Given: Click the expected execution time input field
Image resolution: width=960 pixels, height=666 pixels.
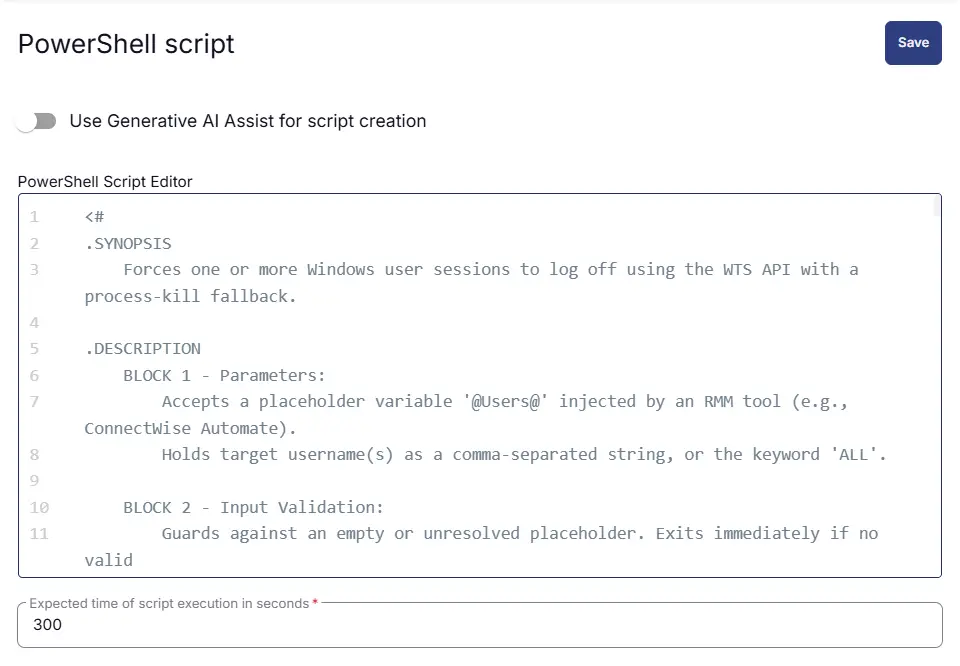Looking at the screenshot, I should pos(480,625).
